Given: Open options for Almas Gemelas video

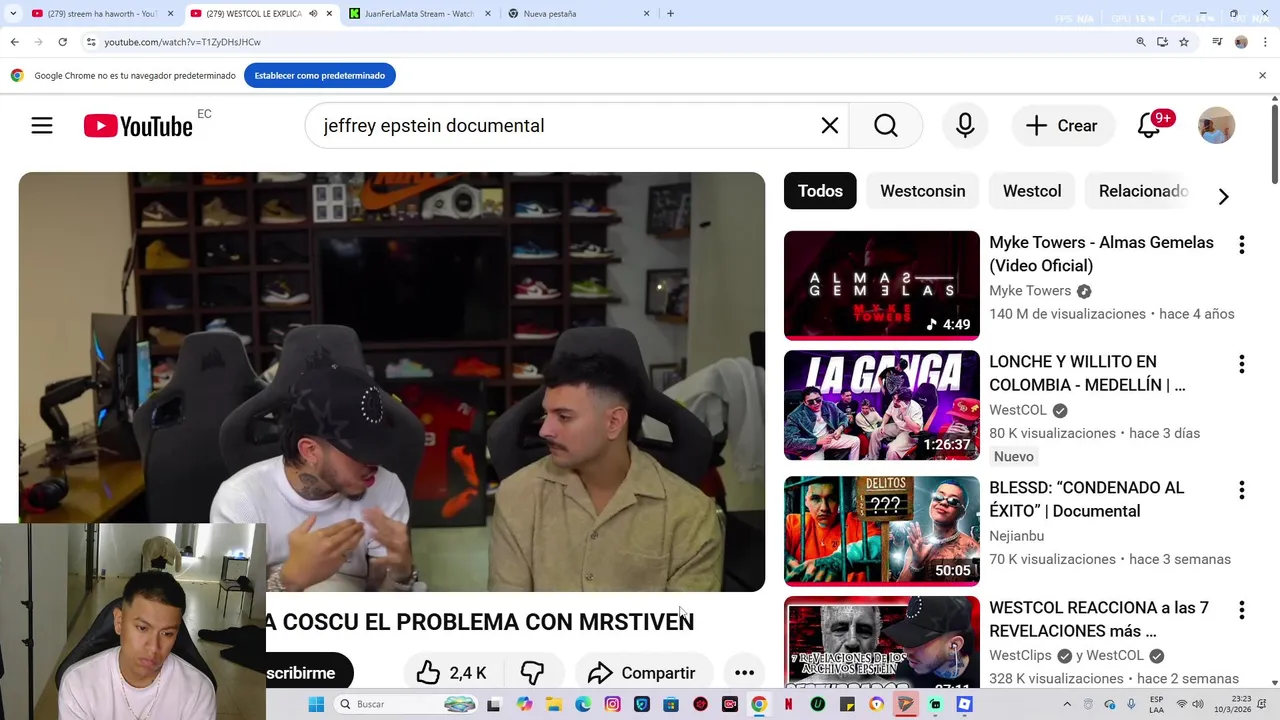Looking at the screenshot, I should pos(1241,244).
